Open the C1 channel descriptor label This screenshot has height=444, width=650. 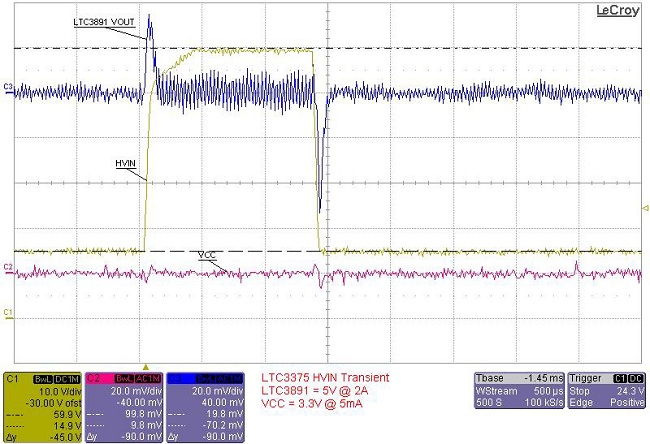[x=12, y=378]
